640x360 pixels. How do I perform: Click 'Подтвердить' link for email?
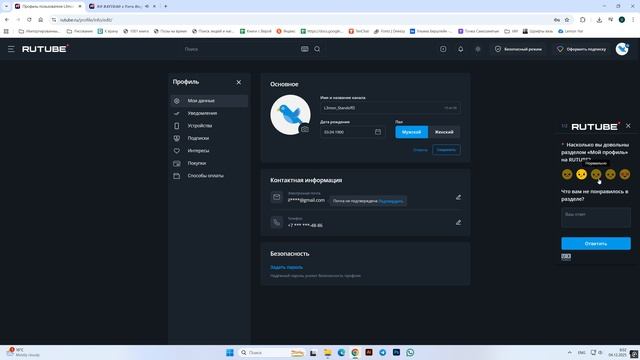click(x=391, y=201)
